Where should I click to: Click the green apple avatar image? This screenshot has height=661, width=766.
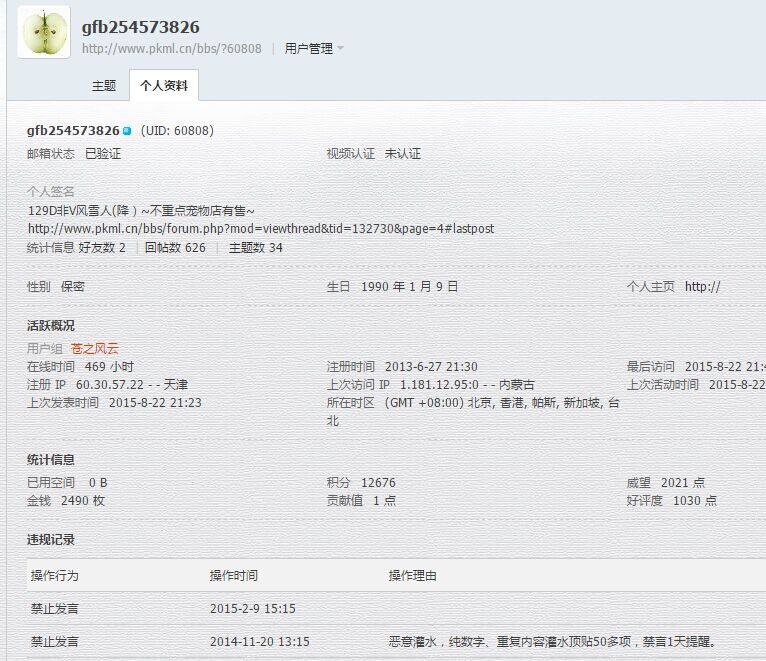(44, 32)
